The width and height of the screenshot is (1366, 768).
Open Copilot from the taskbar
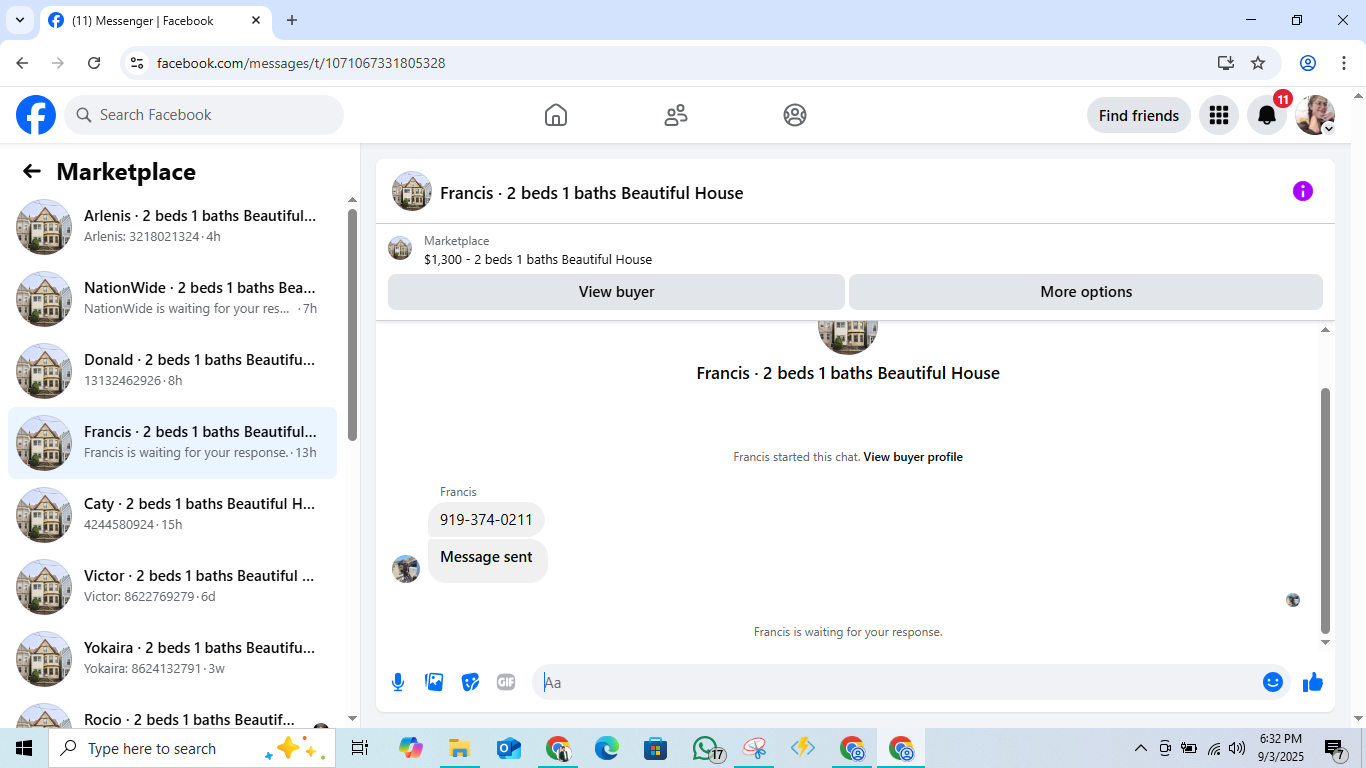[411, 748]
